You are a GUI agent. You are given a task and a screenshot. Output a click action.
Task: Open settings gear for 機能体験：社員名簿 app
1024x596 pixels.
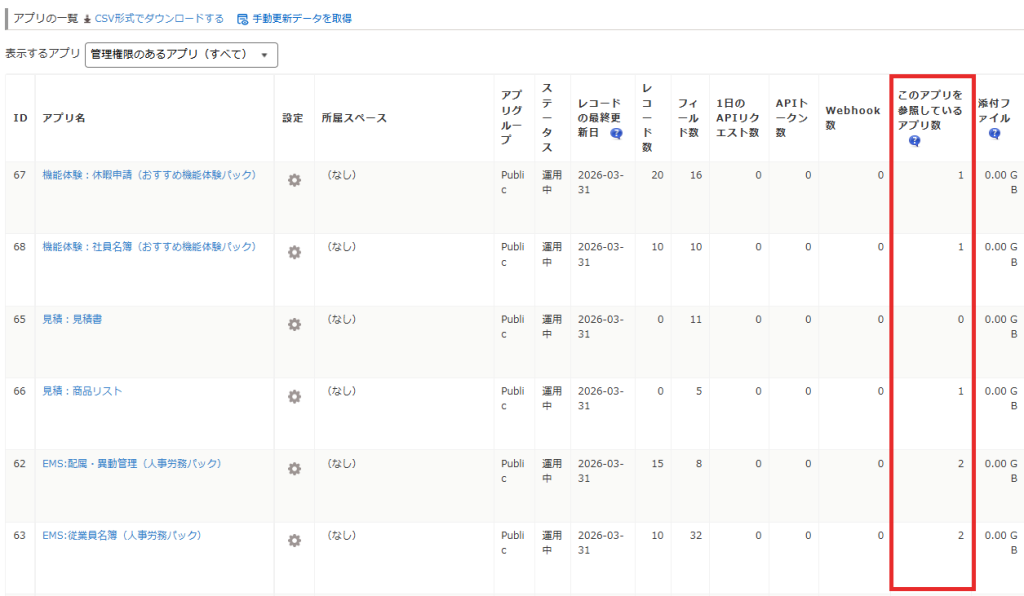point(294,253)
